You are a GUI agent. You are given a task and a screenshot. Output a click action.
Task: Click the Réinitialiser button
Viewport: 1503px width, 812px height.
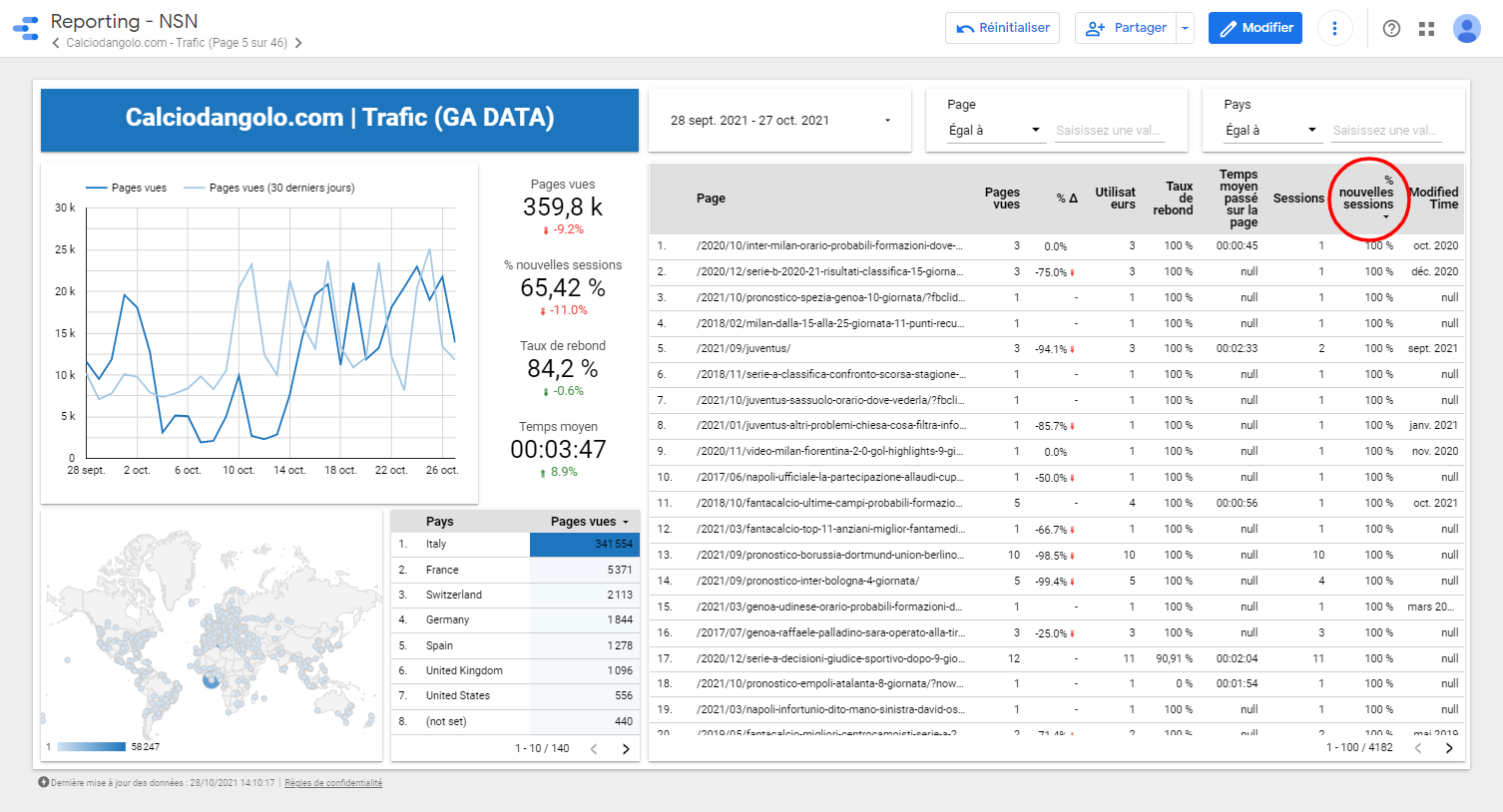click(x=1002, y=28)
